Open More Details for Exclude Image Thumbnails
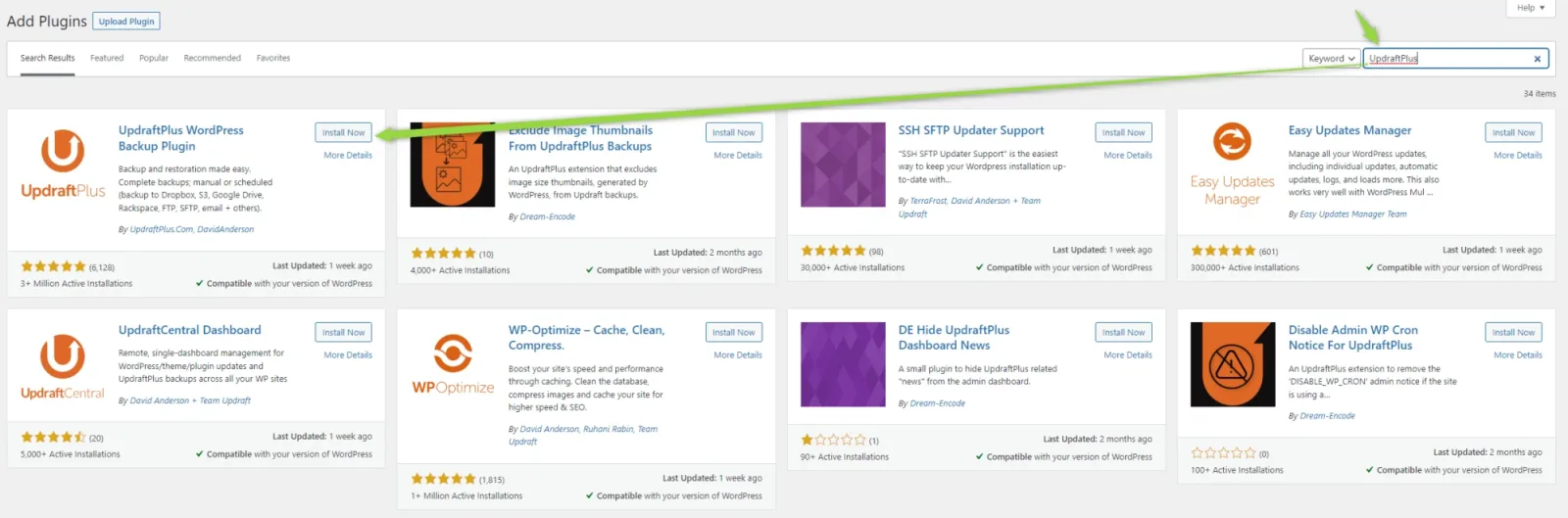This screenshot has height=518, width=1568. (738, 155)
